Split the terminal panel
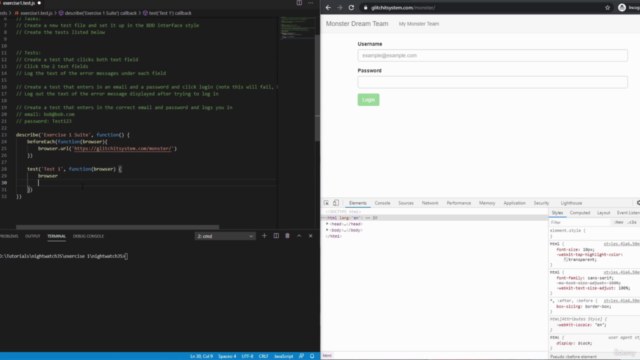This screenshot has height=360, width=640. point(276,236)
